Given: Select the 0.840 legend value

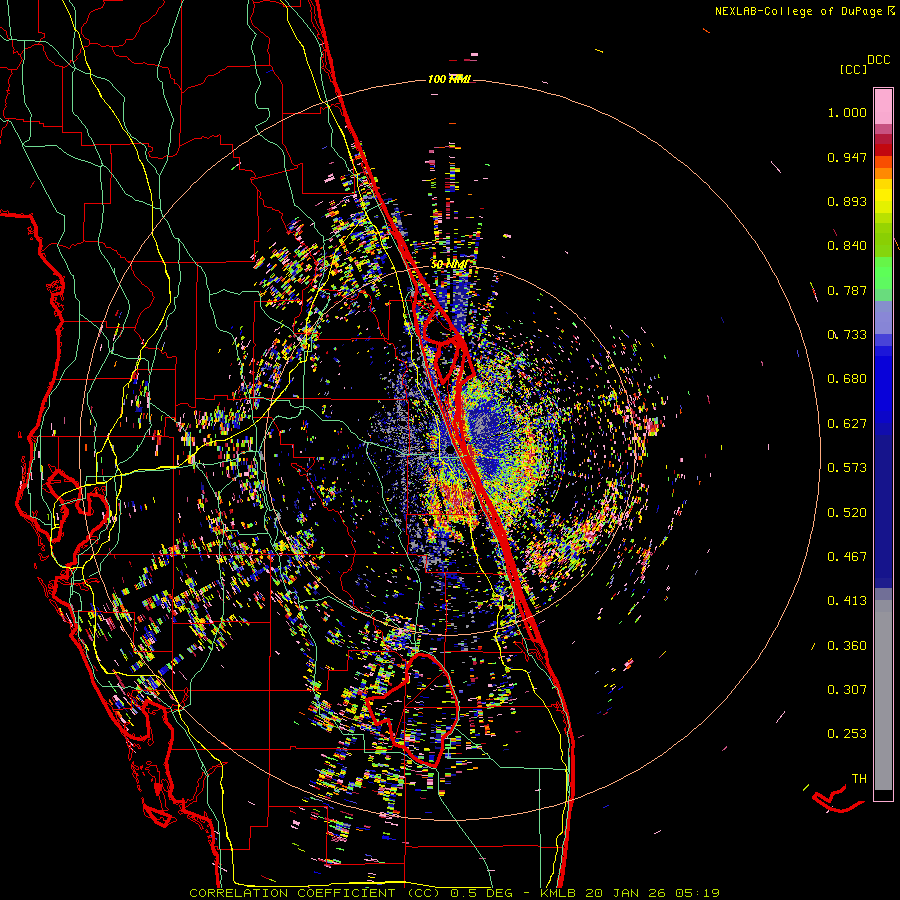Looking at the screenshot, I should coord(847,246).
